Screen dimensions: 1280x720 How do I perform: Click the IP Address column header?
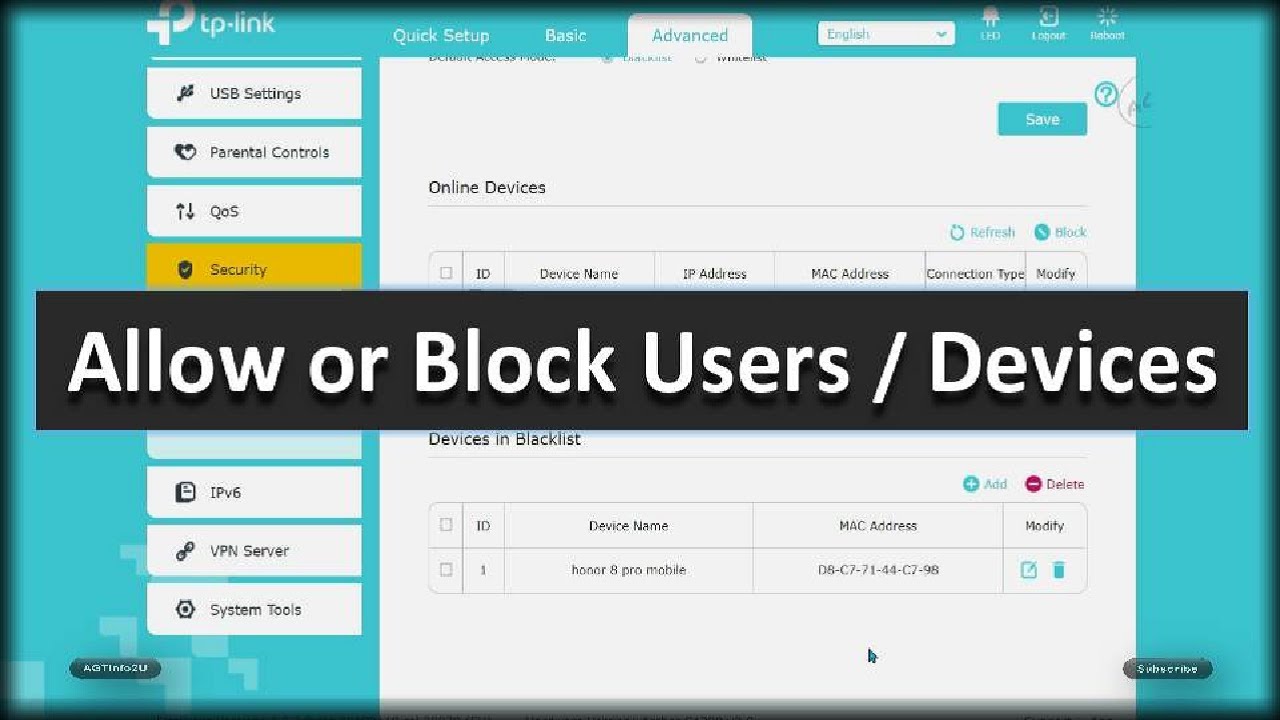tap(714, 274)
